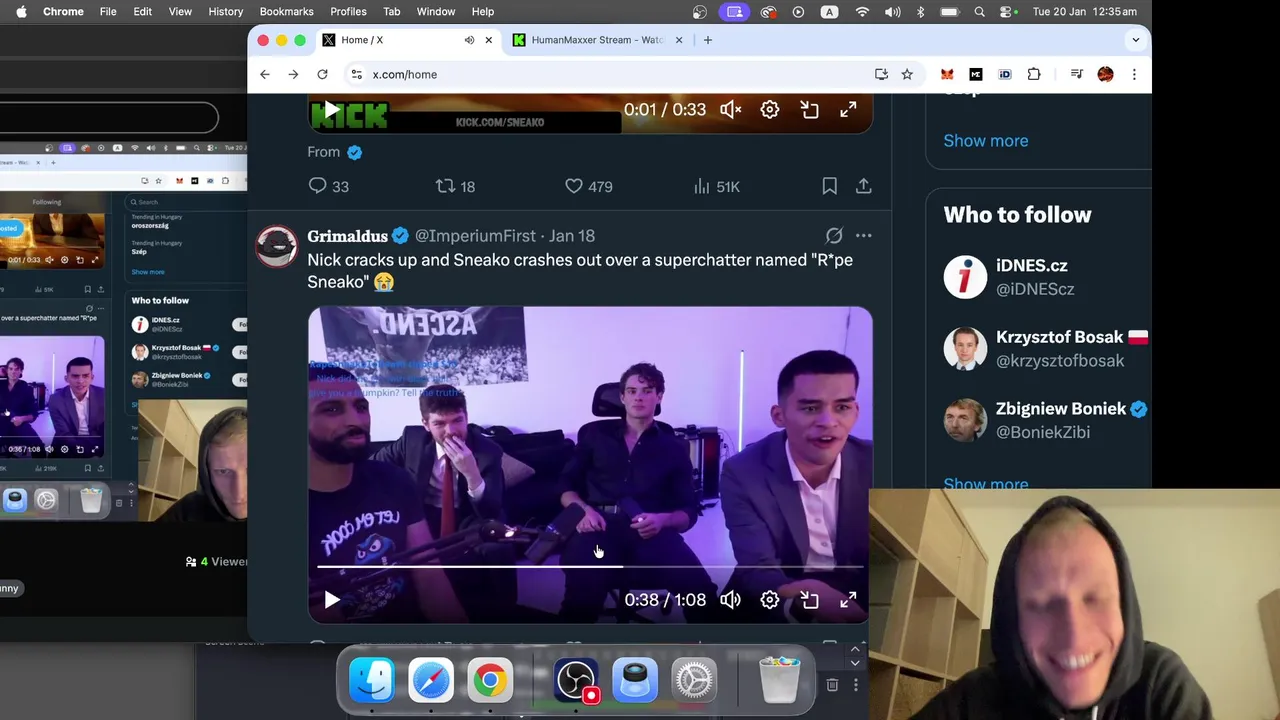The width and height of the screenshot is (1280, 720).
Task: Open the Profiles menu
Action: [x=348, y=11]
